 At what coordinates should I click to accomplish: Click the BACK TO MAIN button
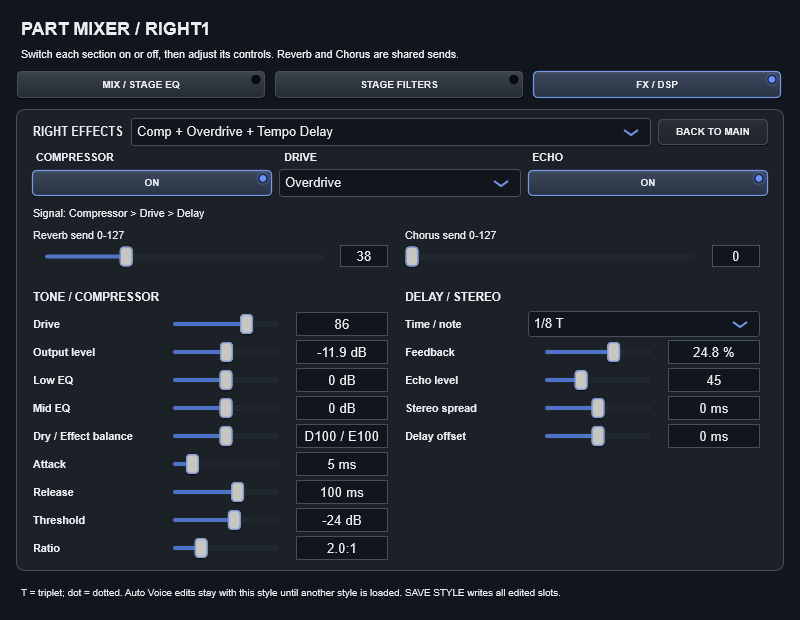click(x=713, y=132)
